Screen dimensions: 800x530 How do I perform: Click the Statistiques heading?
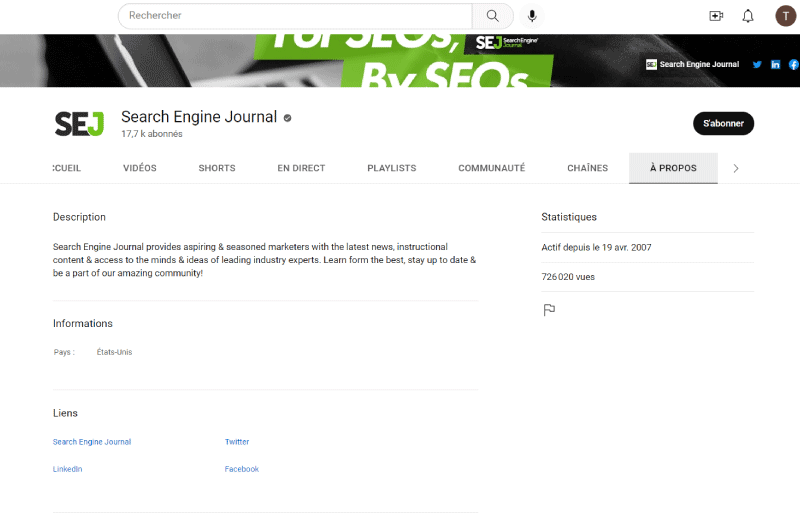569,217
